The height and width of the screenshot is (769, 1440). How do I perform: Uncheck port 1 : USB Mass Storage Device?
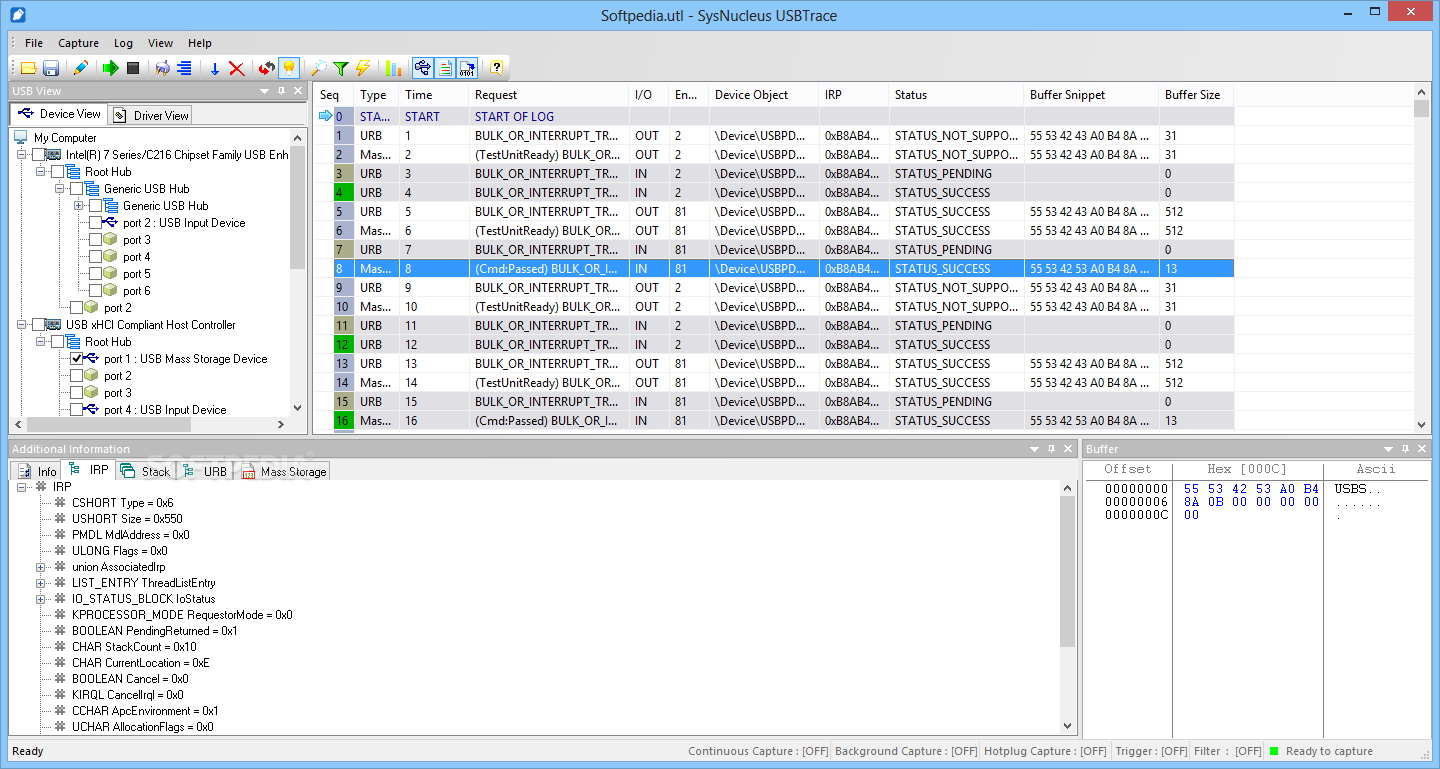(77, 359)
